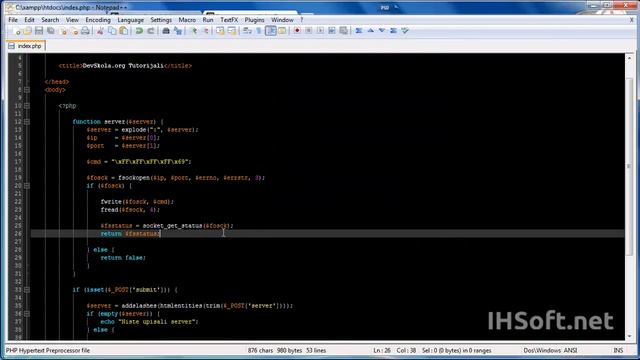Viewport: 640px width, 360px height.
Task: Open the Language menu
Action: pyautogui.click(x=131, y=20)
